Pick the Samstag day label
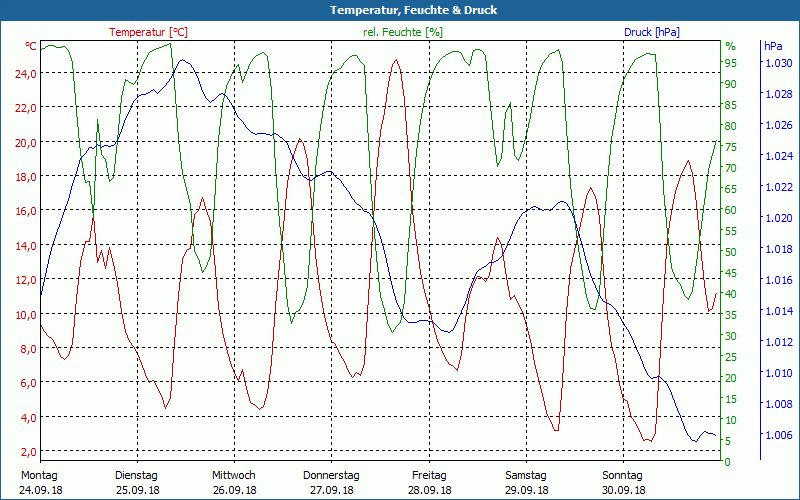 pos(526,475)
